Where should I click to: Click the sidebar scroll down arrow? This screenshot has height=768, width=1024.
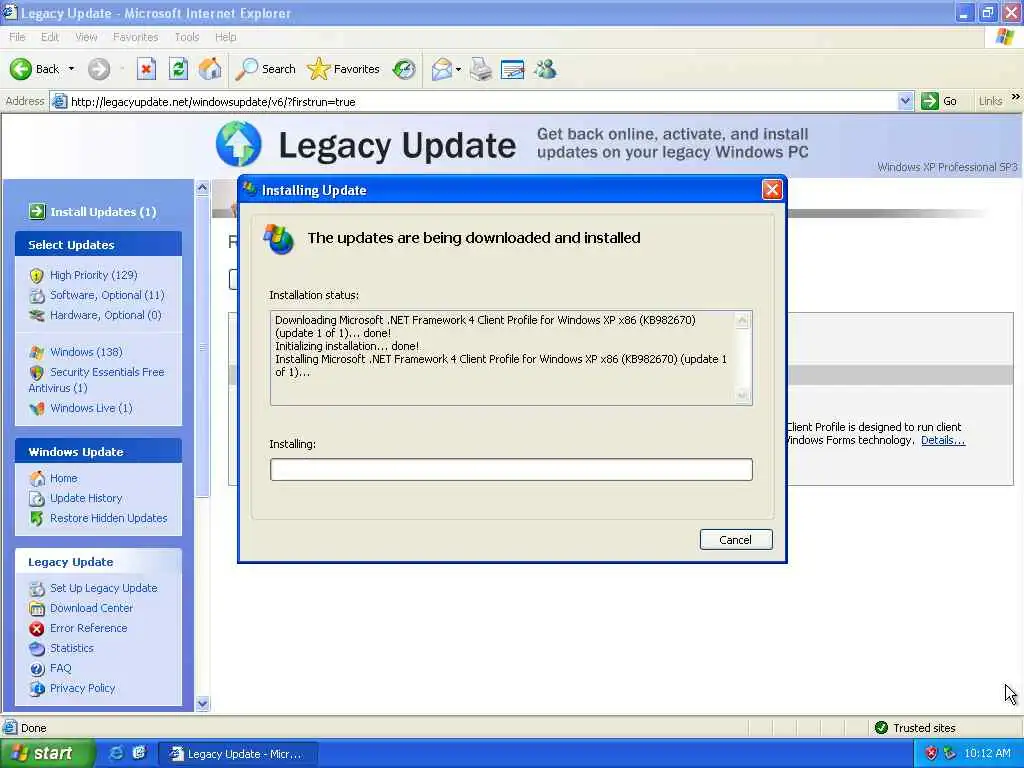pyautogui.click(x=202, y=703)
